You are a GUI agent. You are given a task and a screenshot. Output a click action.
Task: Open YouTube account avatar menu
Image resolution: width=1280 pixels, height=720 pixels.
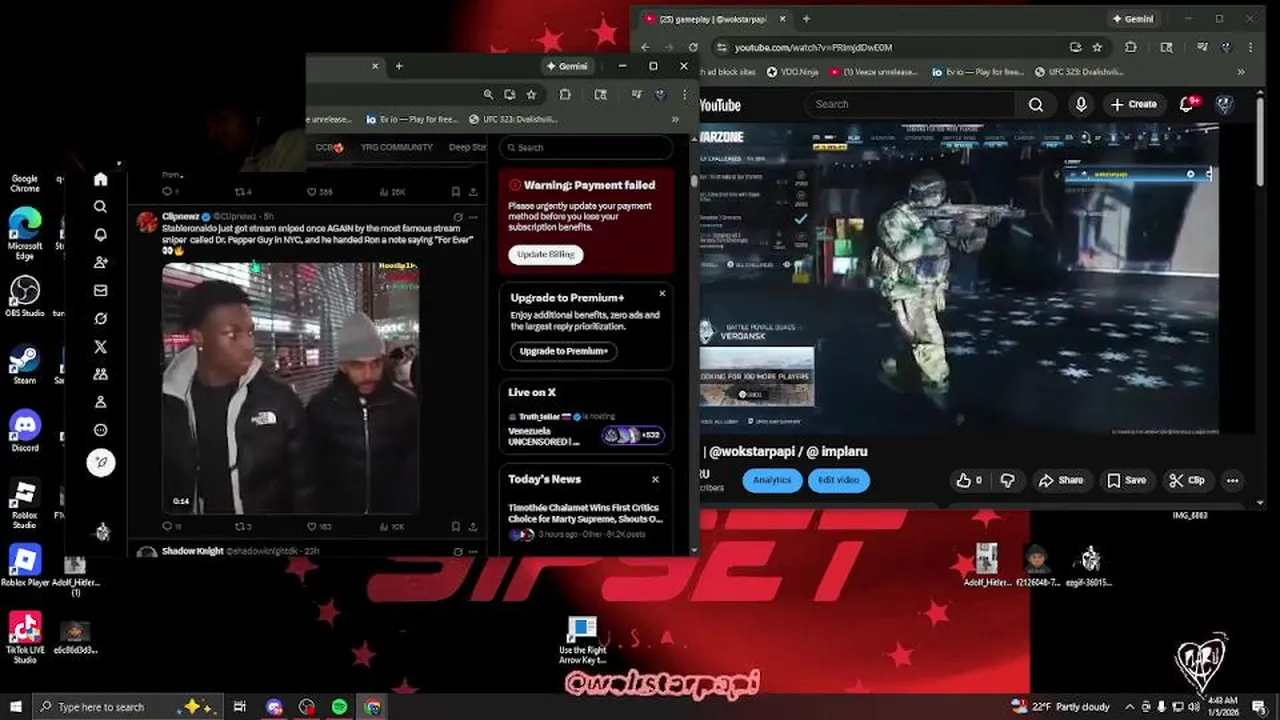click(1225, 104)
